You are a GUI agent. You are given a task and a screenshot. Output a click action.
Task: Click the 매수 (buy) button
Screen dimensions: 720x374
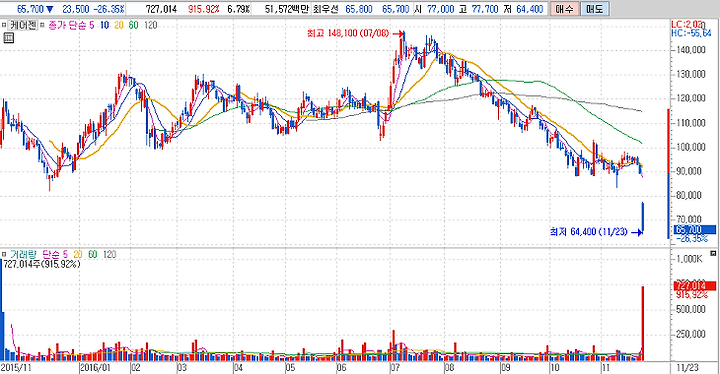click(564, 9)
